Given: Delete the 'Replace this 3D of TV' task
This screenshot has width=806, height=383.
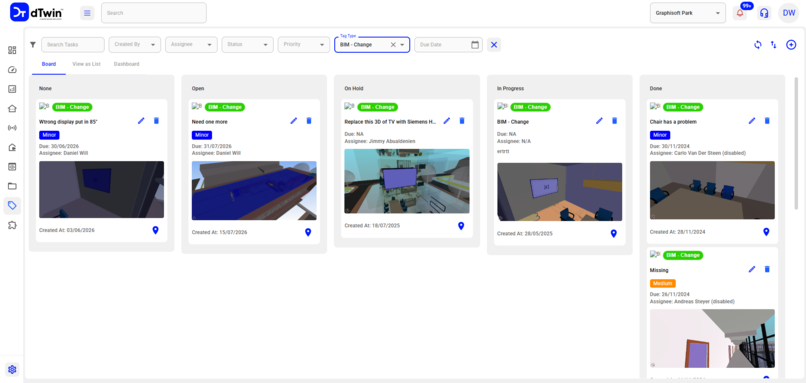Looking at the screenshot, I should point(462,121).
